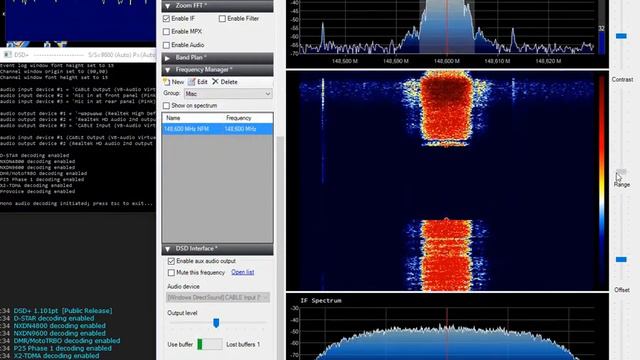
Task: Check Show on spectrum
Action: point(166,106)
